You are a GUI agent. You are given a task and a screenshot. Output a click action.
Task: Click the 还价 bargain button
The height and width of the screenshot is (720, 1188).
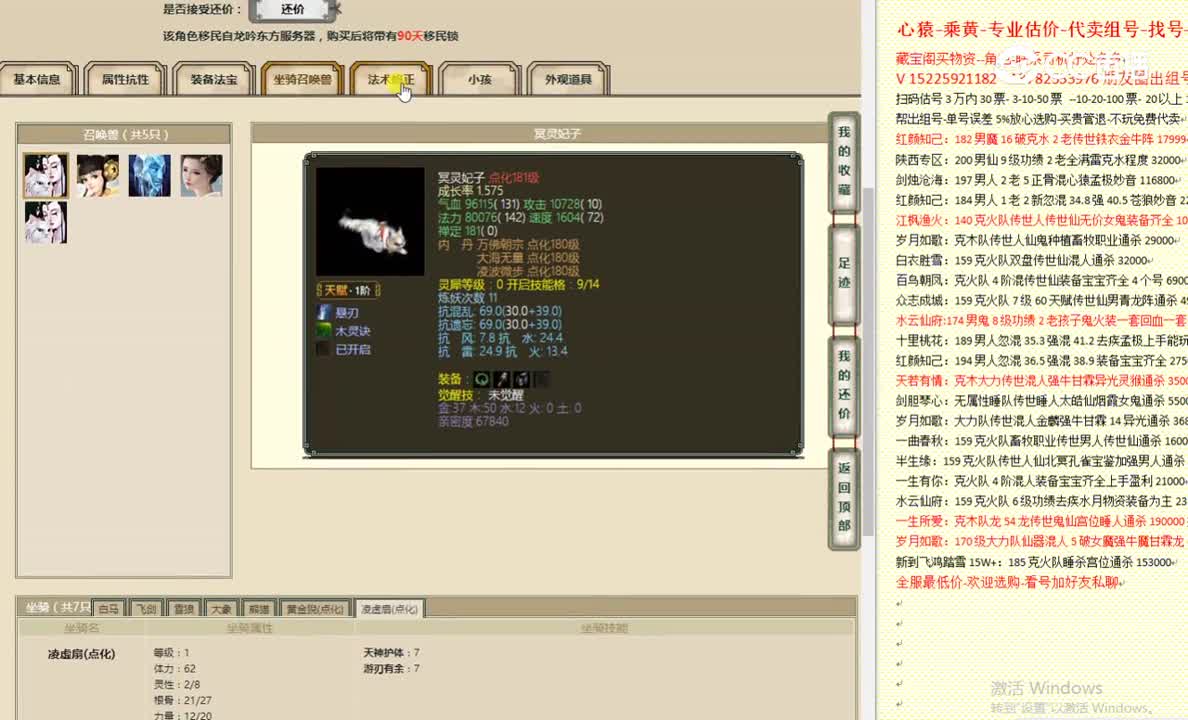pos(292,10)
